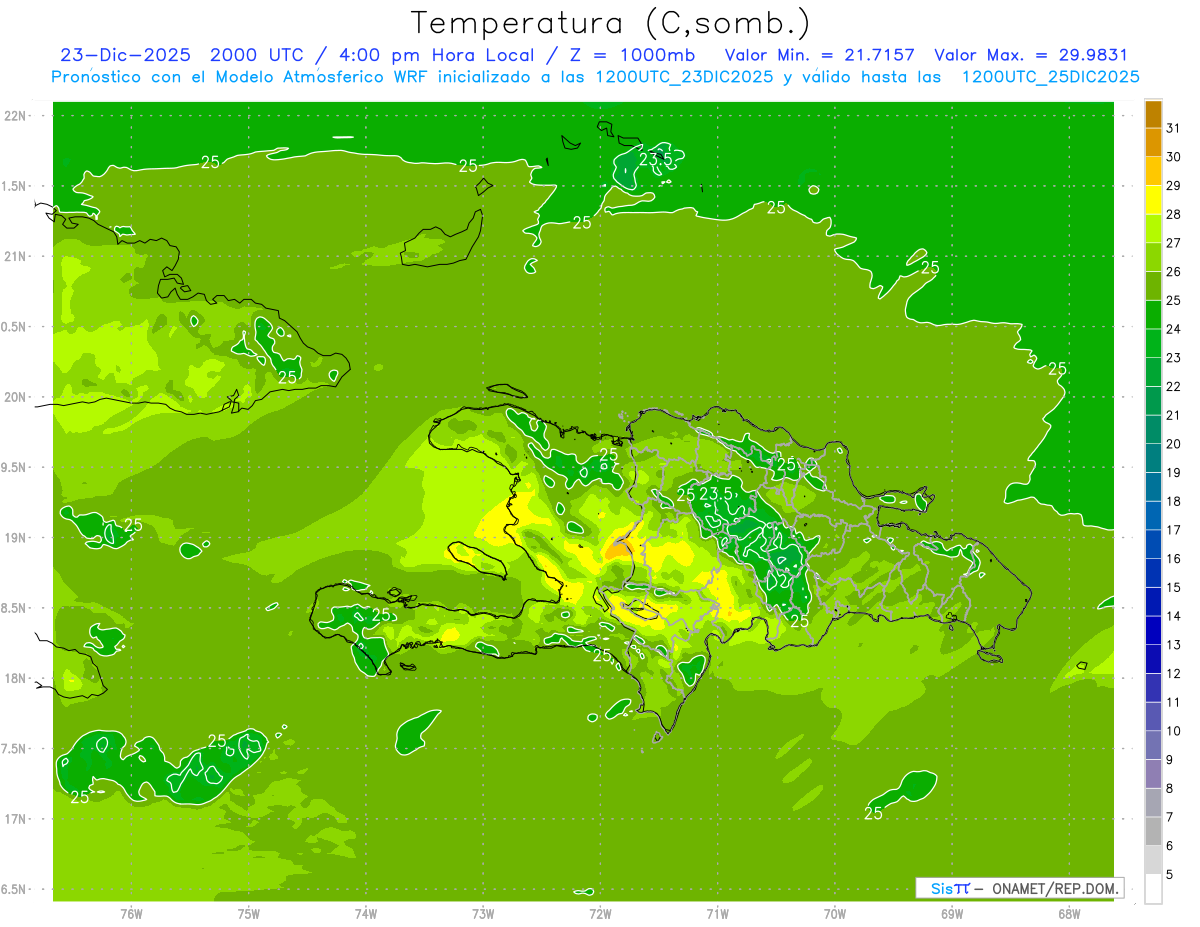The width and height of the screenshot is (1200, 927).
Task: Click the '20N' latitude axis label
Action: click(x=16, y=398)
